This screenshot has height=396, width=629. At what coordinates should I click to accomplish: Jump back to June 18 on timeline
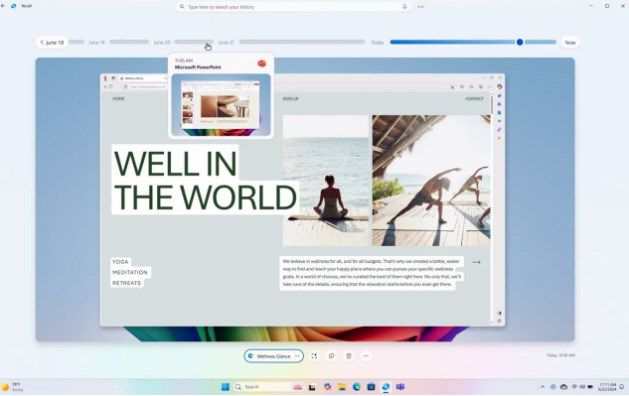(52, 42)
